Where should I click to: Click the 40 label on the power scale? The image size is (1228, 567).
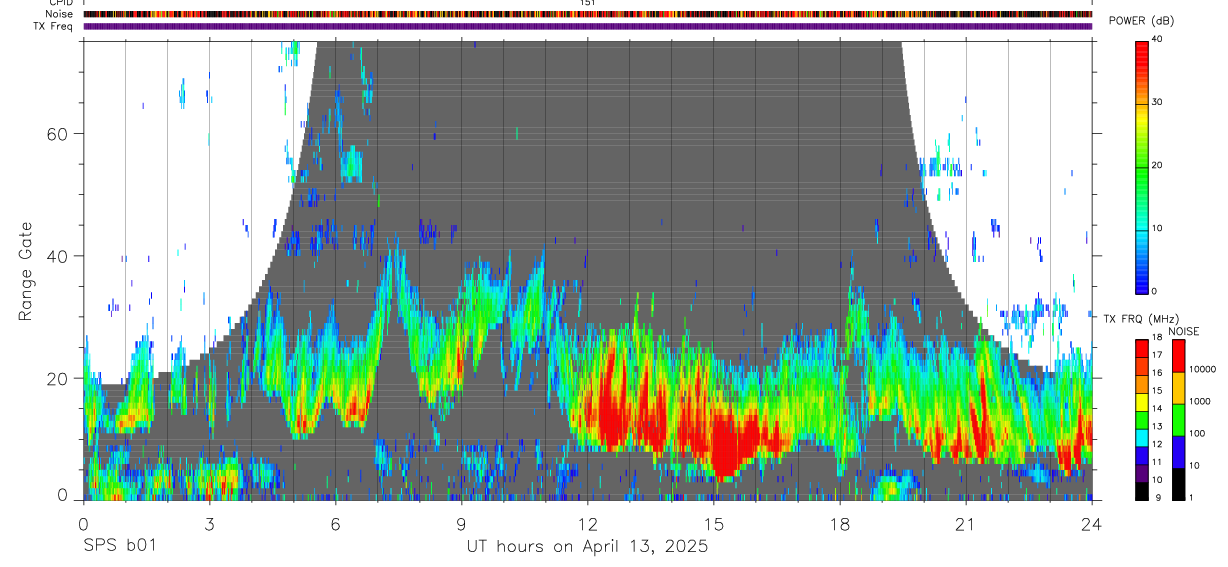[x=1157, y=39]
